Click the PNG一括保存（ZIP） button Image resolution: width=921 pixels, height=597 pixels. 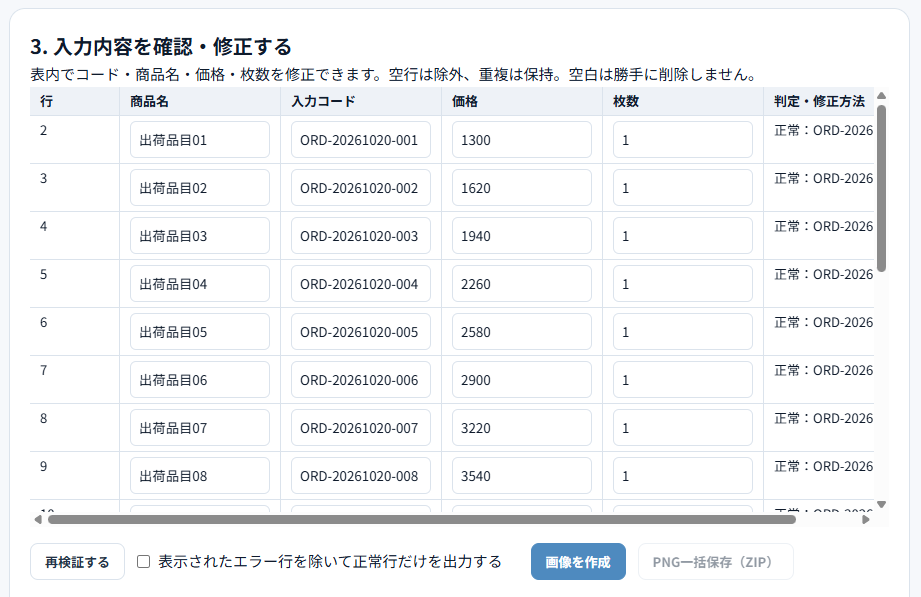[715, 562]
